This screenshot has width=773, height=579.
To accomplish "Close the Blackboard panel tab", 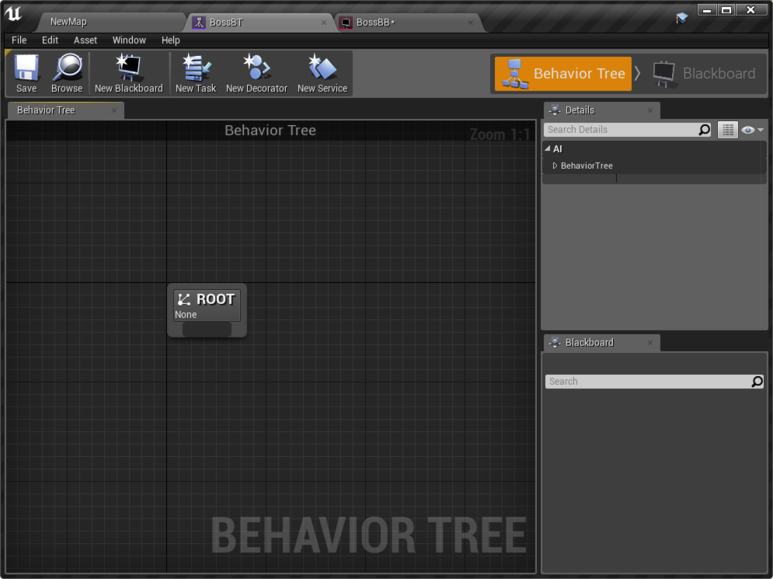I will (x=650, y=342).
